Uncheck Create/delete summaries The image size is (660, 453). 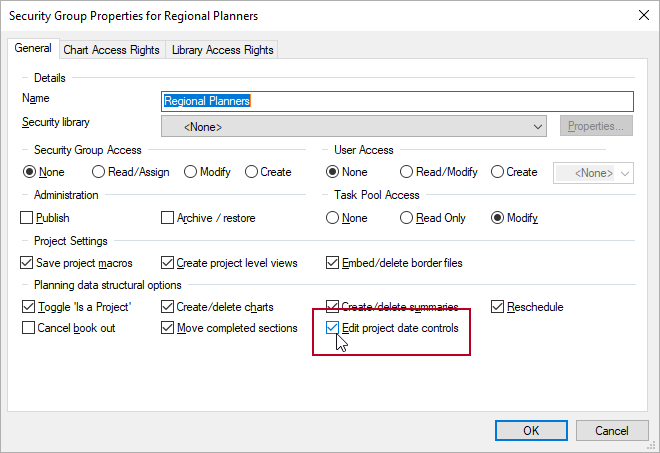coord(333,307)
